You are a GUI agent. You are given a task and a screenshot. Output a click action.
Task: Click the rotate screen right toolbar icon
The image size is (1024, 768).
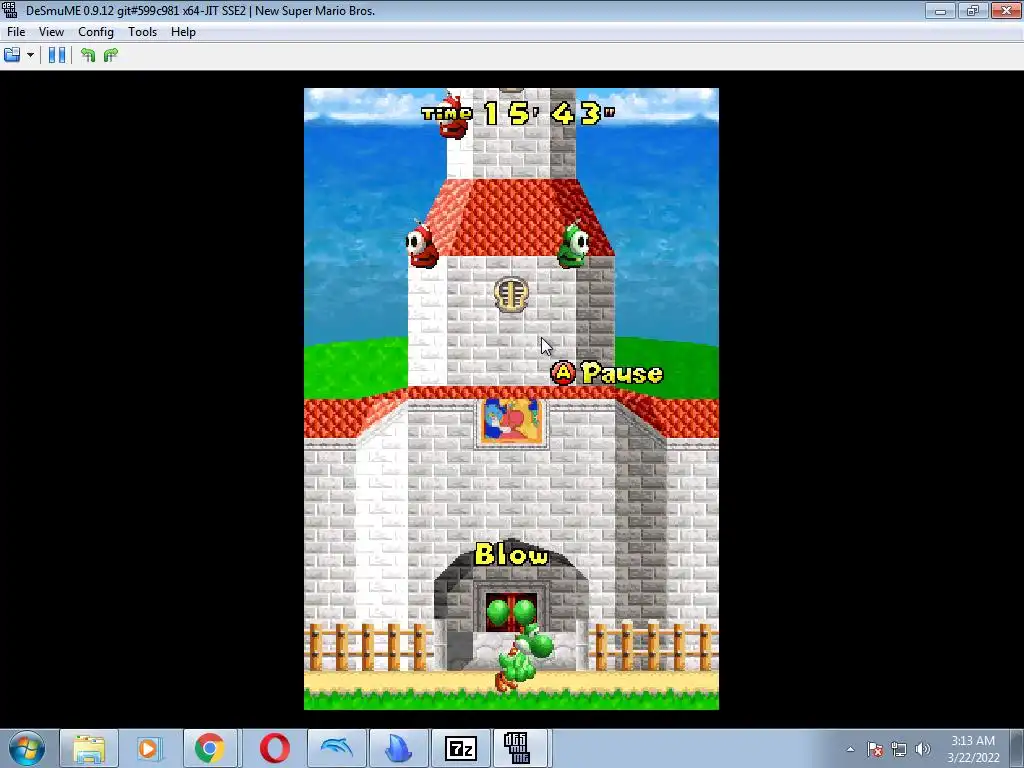click(x=110, y=56)
